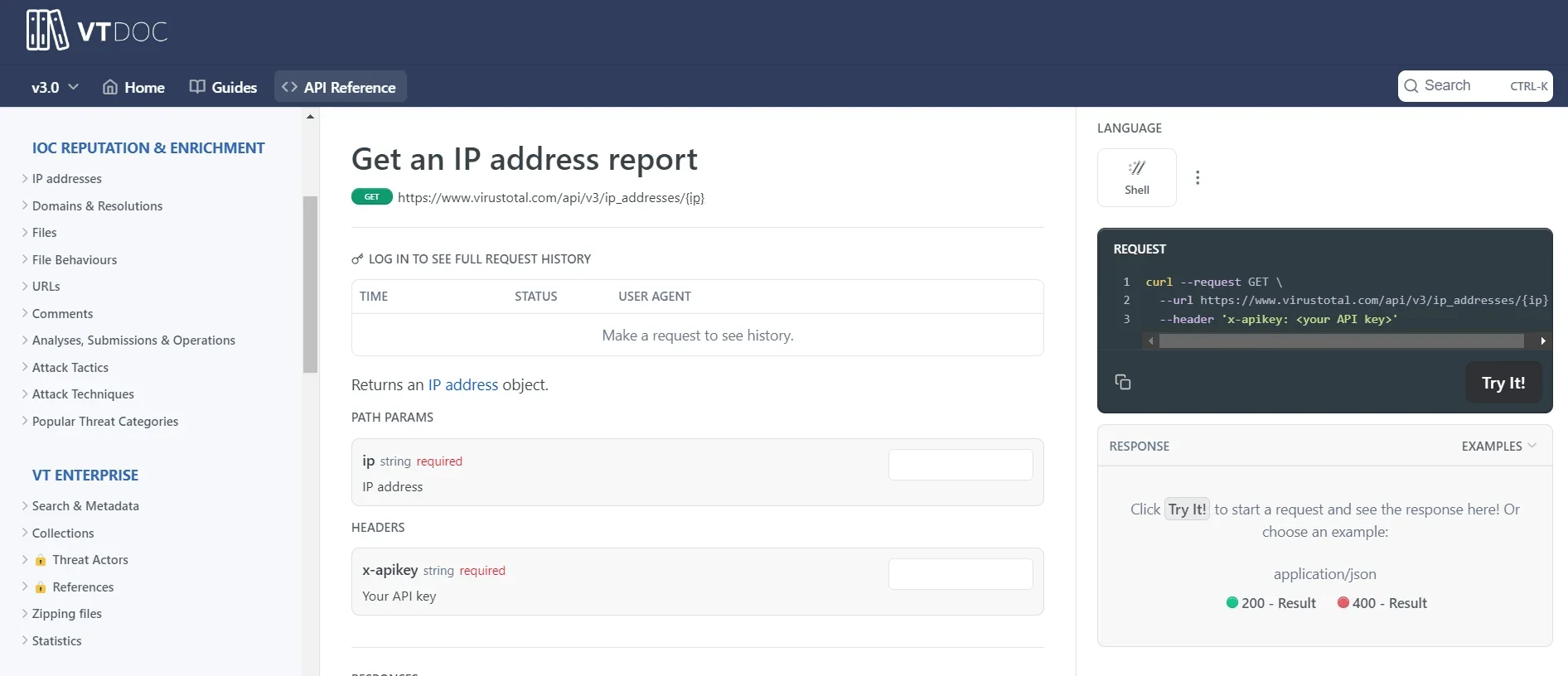
Task: Expand the URLs section chevron
Action: (x=25, y=286)
